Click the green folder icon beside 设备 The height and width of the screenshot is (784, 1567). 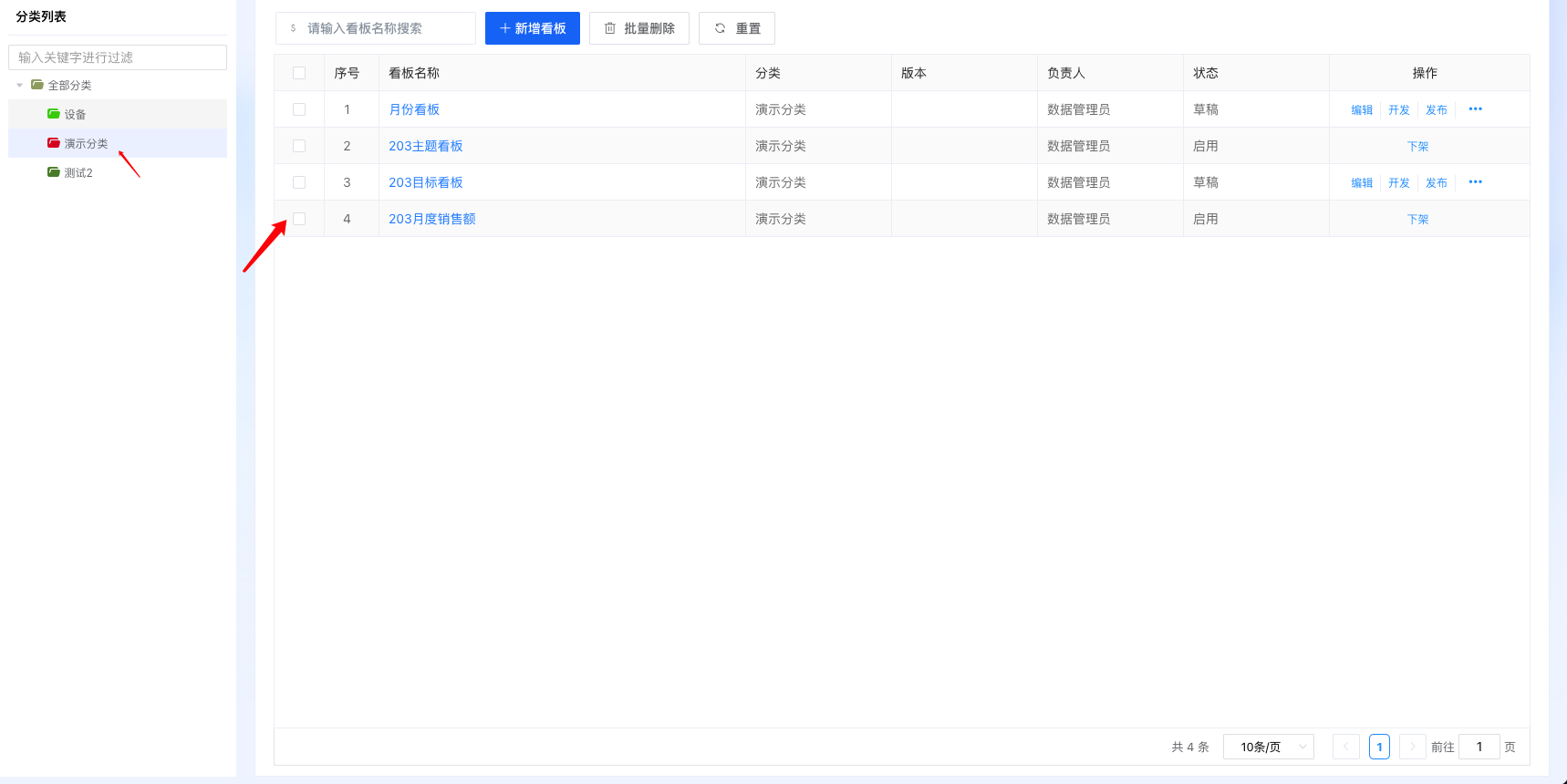coord(54,114)
